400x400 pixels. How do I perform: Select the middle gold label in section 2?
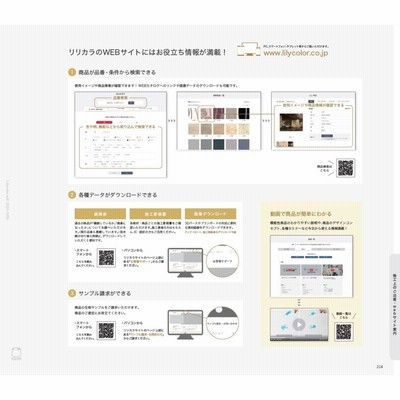tap(155, 214)
